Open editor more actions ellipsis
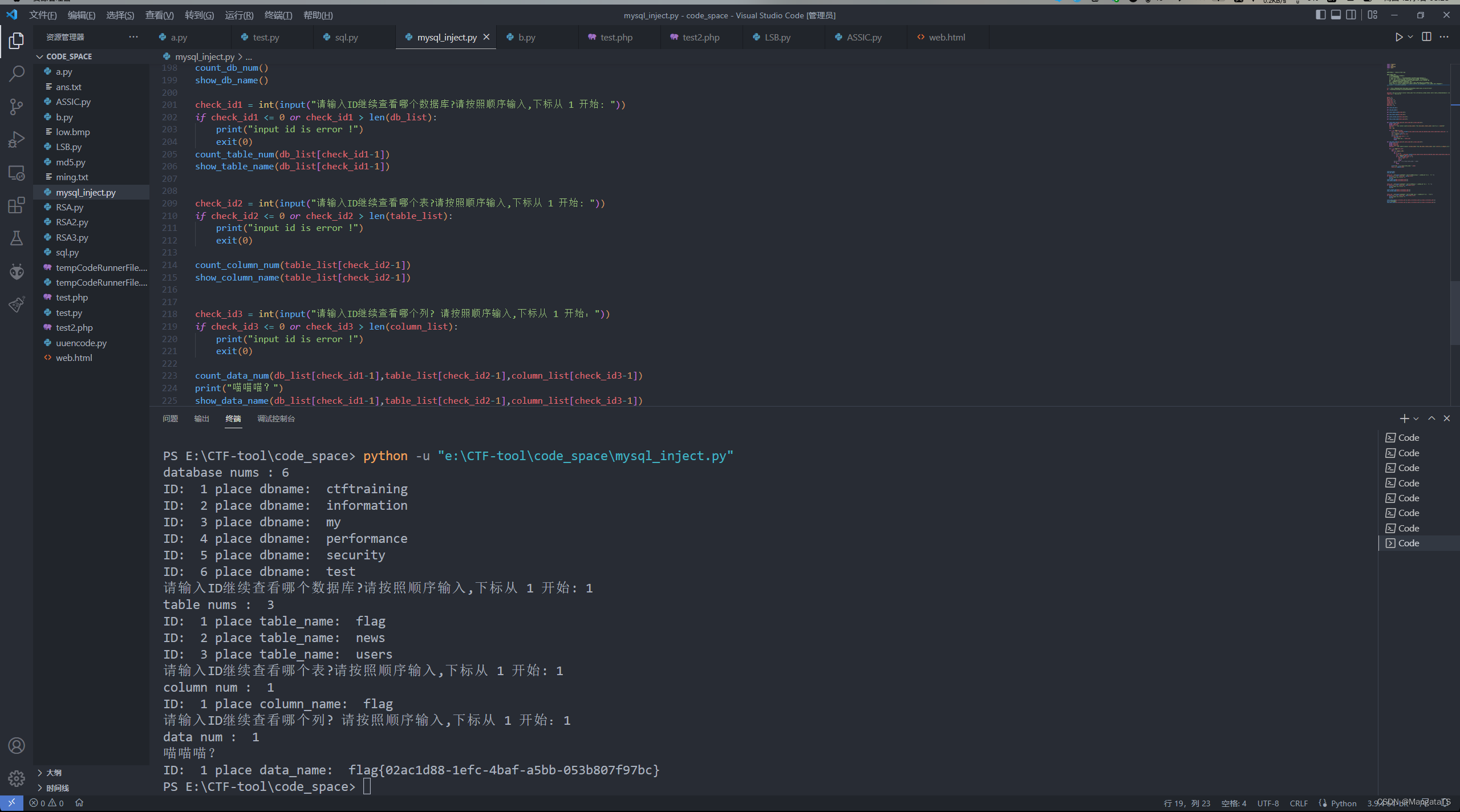Screen dimensions: 1460x812 pyautogui.click(x=1444, y=37)
